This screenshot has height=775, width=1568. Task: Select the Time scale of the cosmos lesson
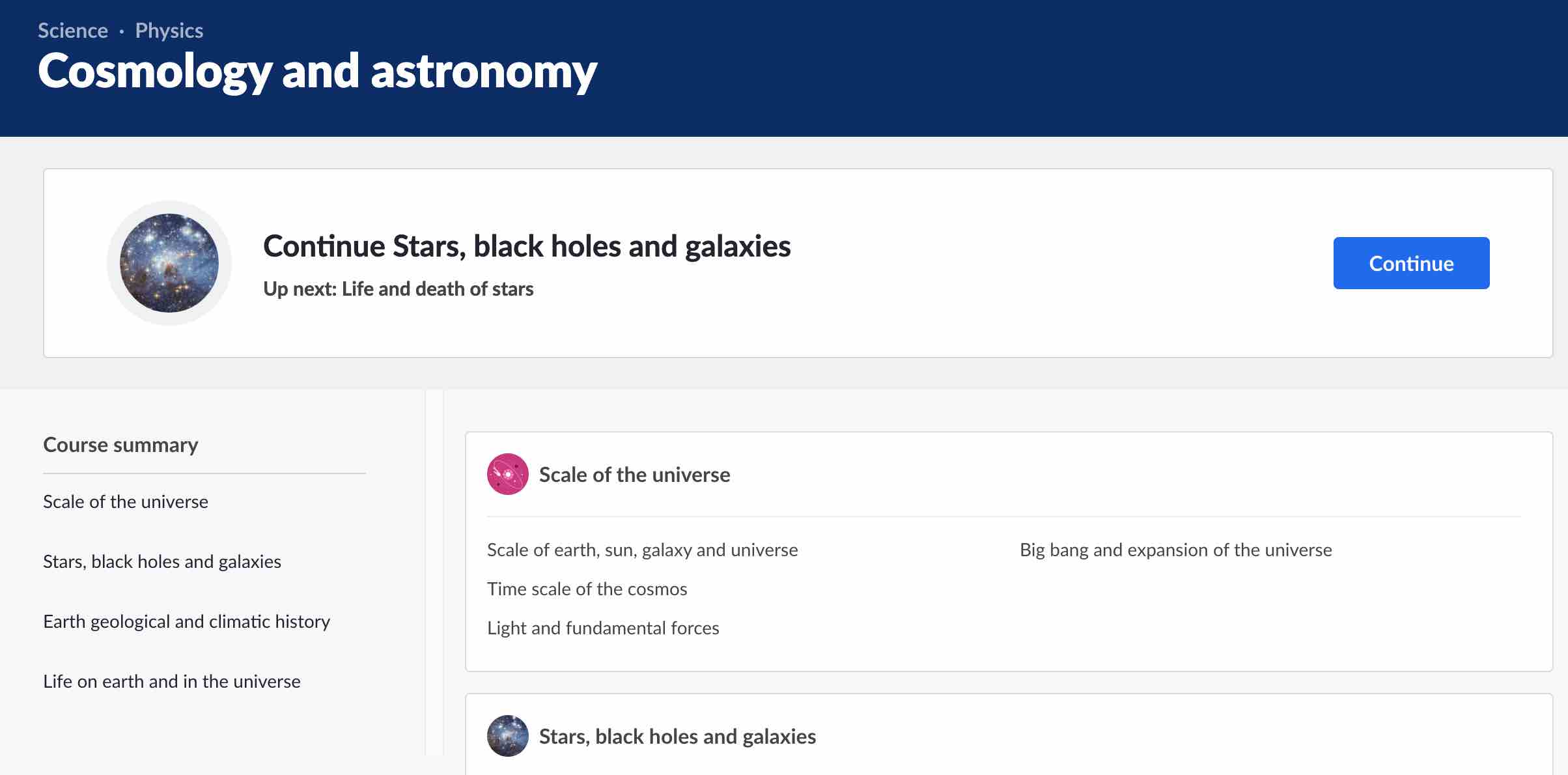coord(587,589)
